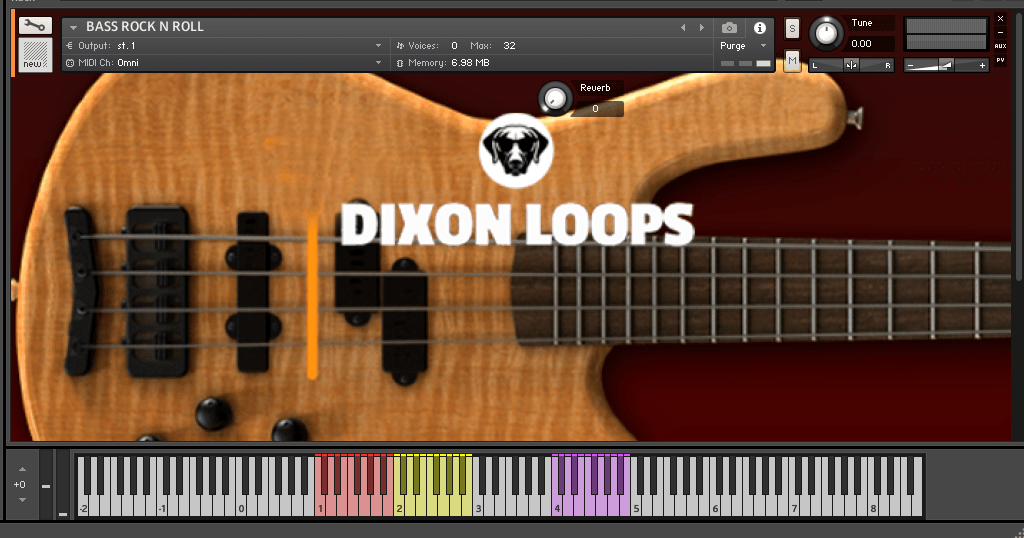The width and height of the screenshot is (1024, 538).
Task: Shift keyboard octave down with arrow
Action: (x=22, y=500)
